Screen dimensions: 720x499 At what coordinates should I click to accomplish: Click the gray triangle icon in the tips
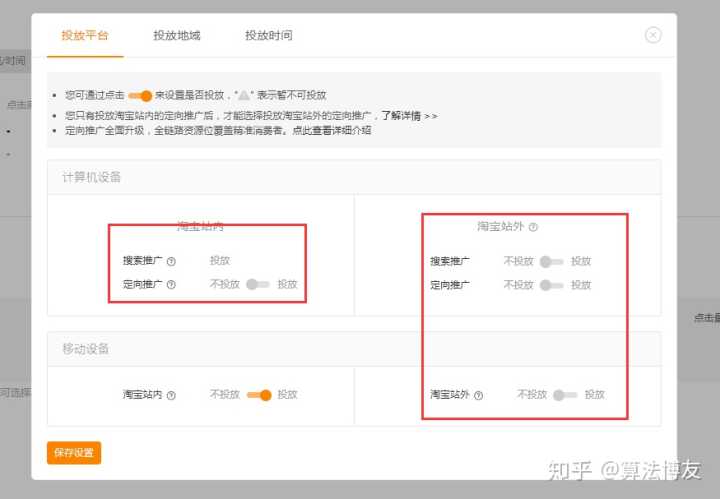[243, 95]
